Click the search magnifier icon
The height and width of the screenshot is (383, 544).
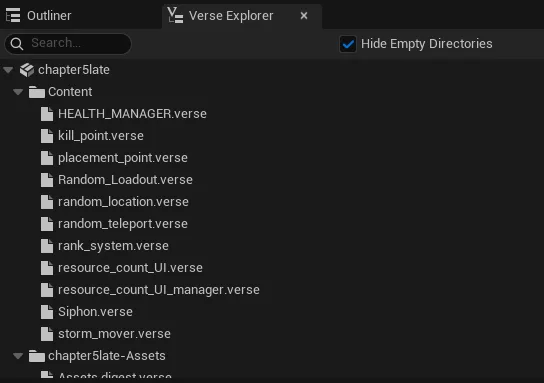pyautogui.click(x=17, y=44)
